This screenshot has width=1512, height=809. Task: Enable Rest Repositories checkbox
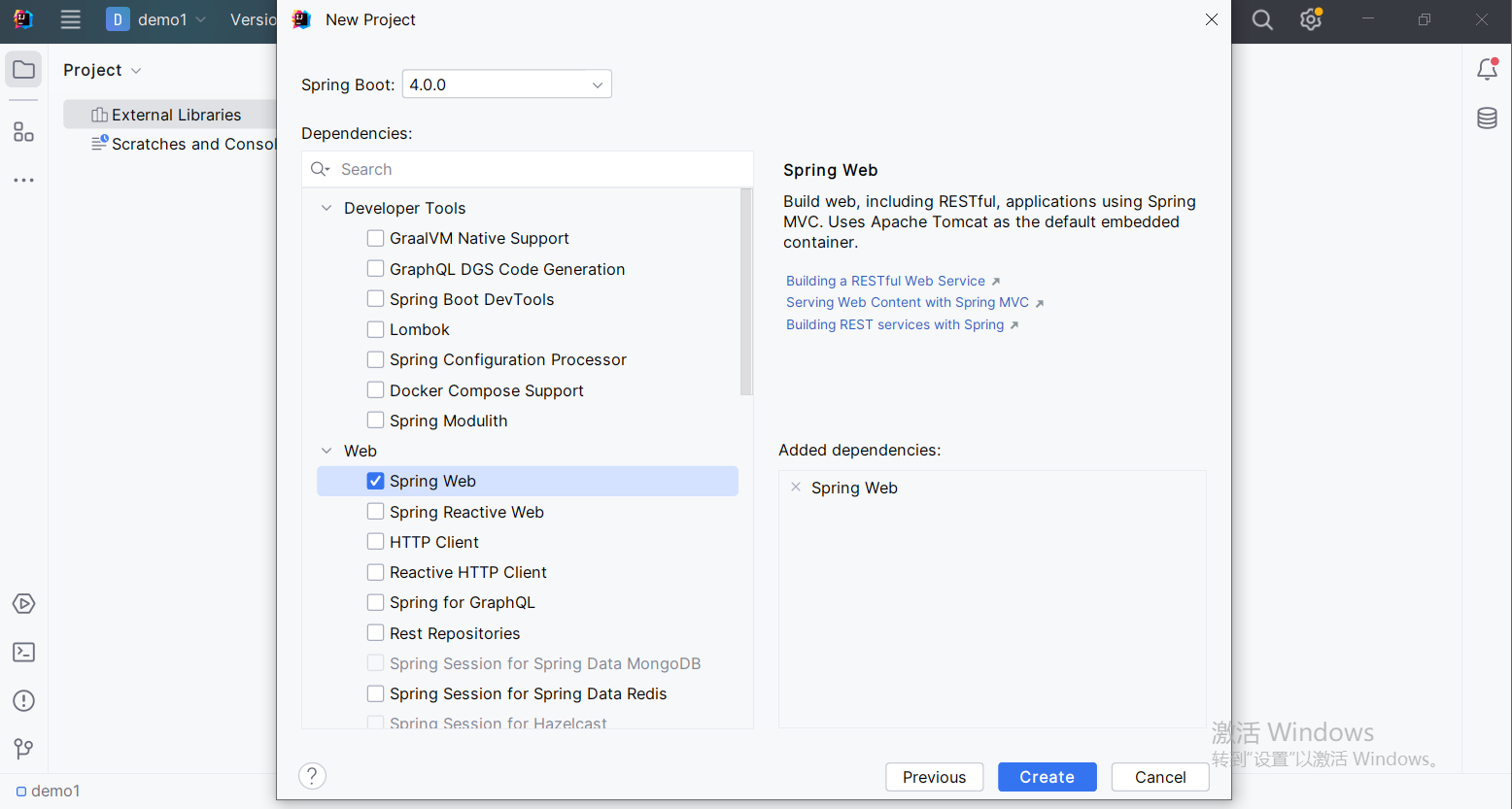tap(375, 633)
